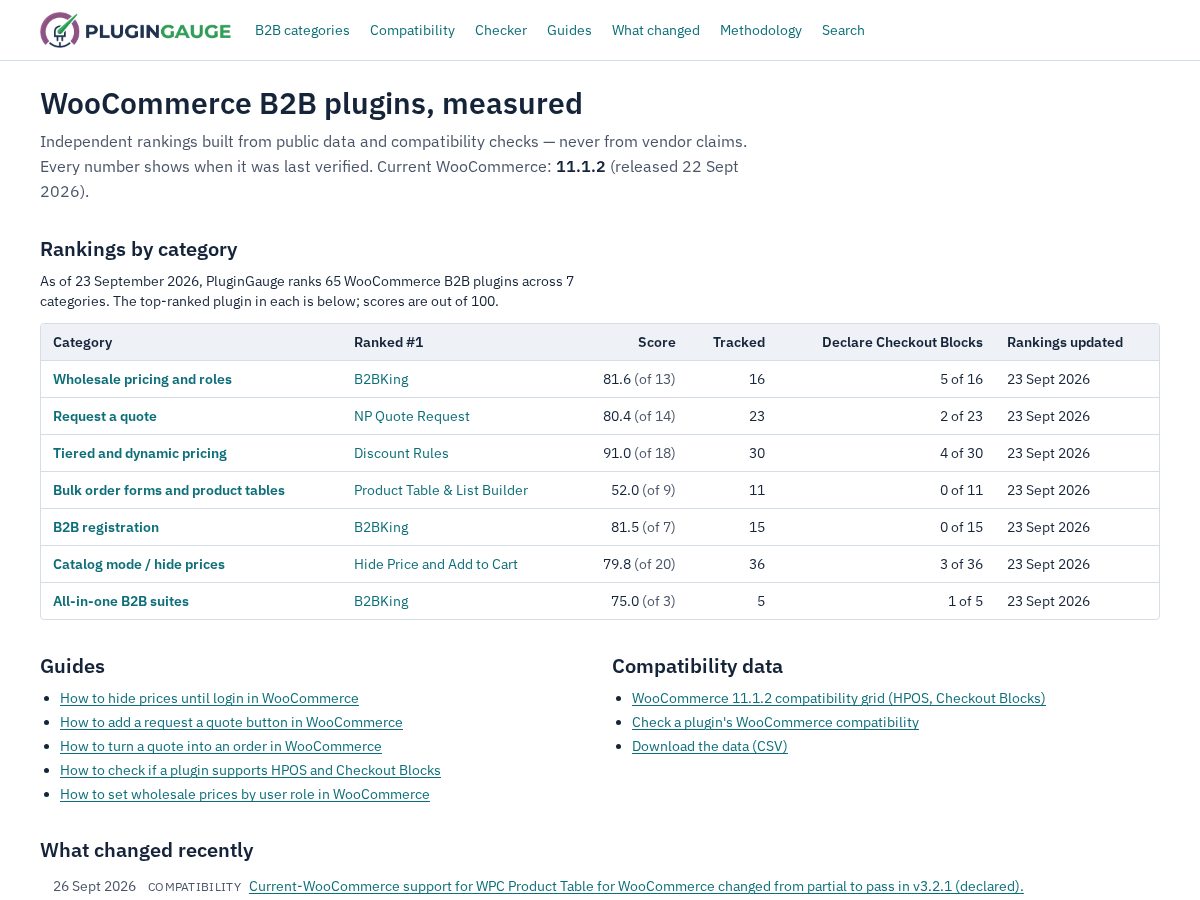
Task: Click the Rankings by category heading
Action: pyautogui.click(x=139, y=249)
